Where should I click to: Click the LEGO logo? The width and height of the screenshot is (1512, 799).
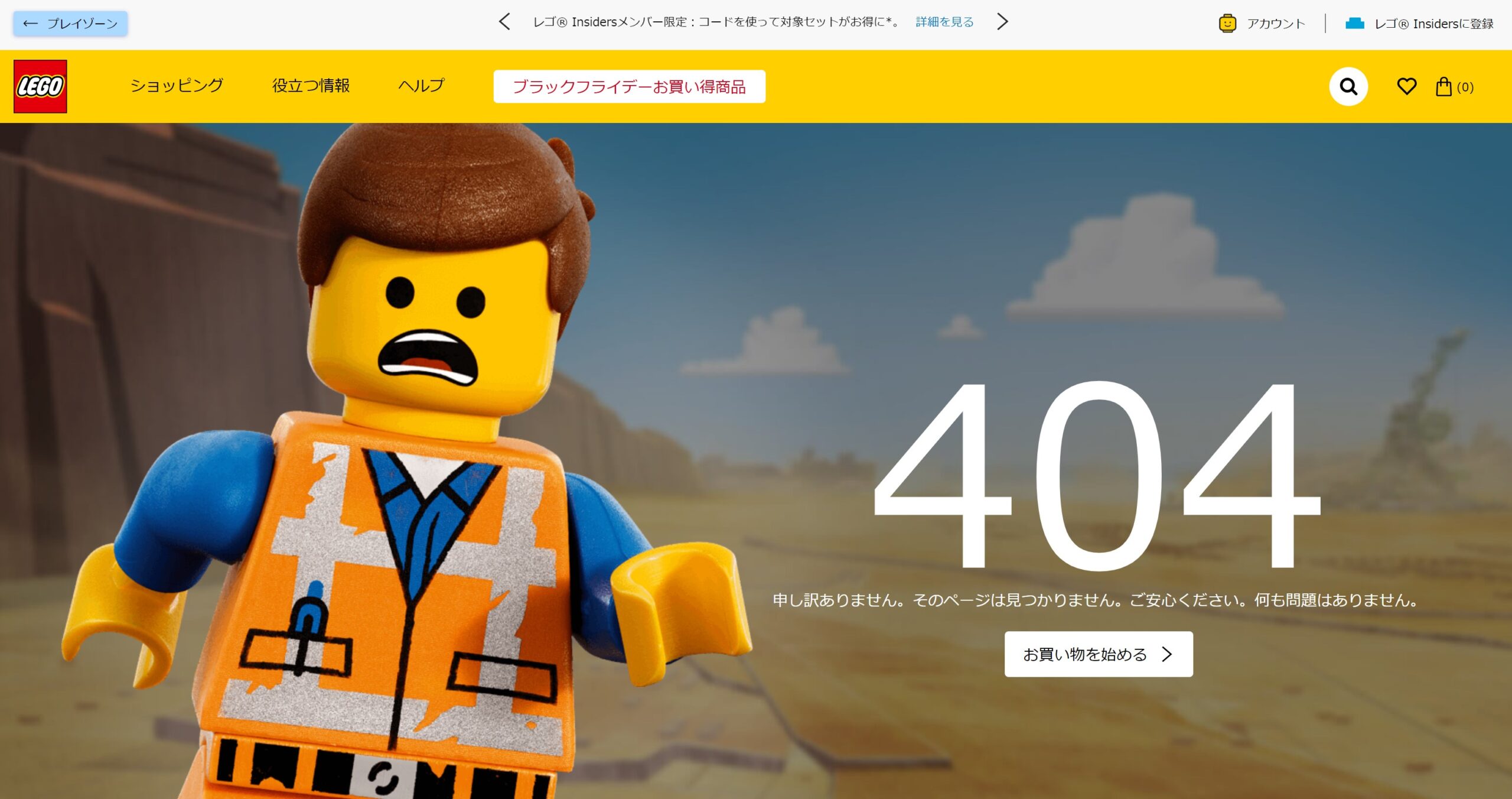click(x=40, y=86)
